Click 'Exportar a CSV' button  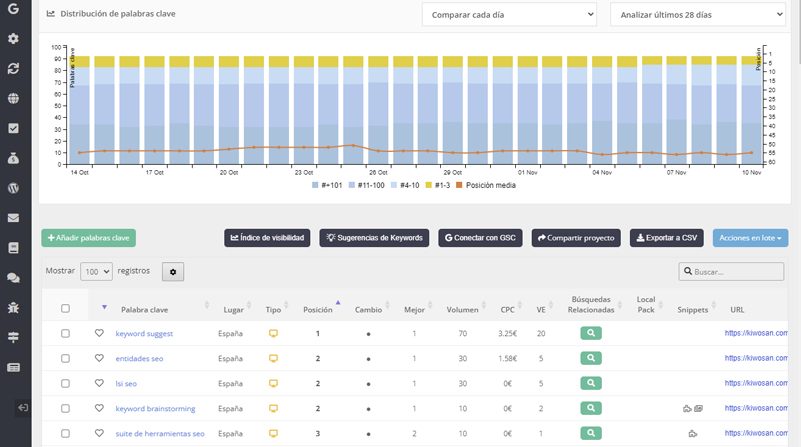[667, 238]
